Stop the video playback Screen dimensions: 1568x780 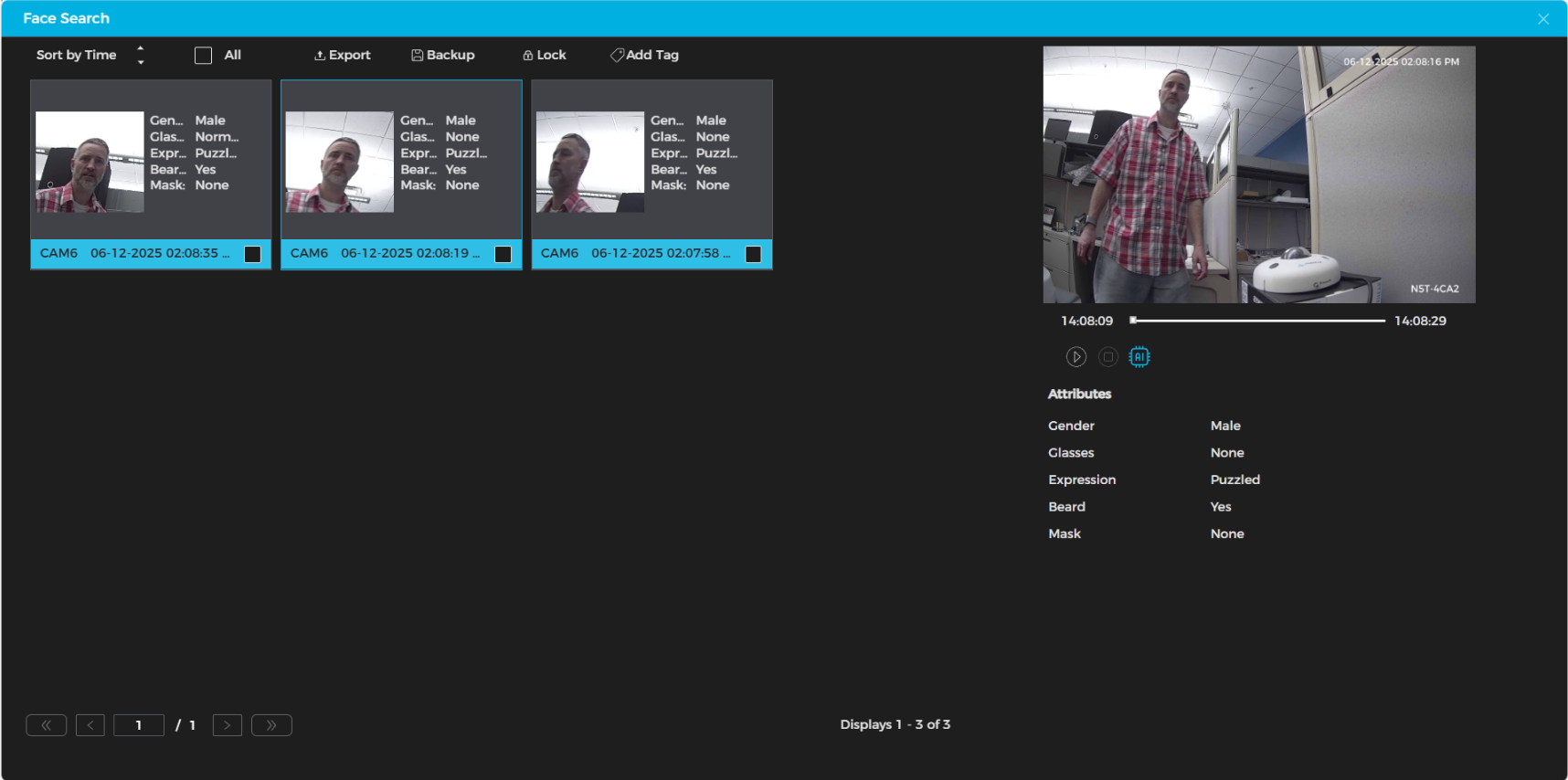(1107, 357)
